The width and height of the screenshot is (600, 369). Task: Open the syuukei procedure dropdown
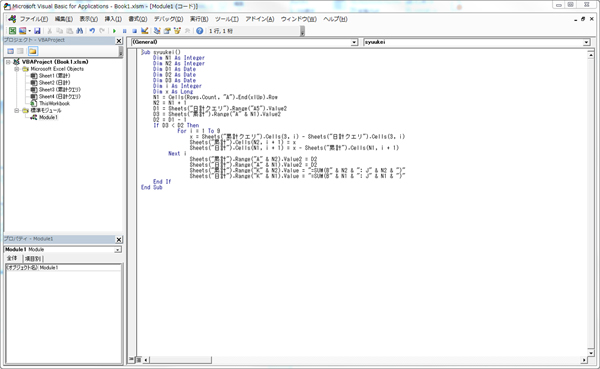point(587,42)
